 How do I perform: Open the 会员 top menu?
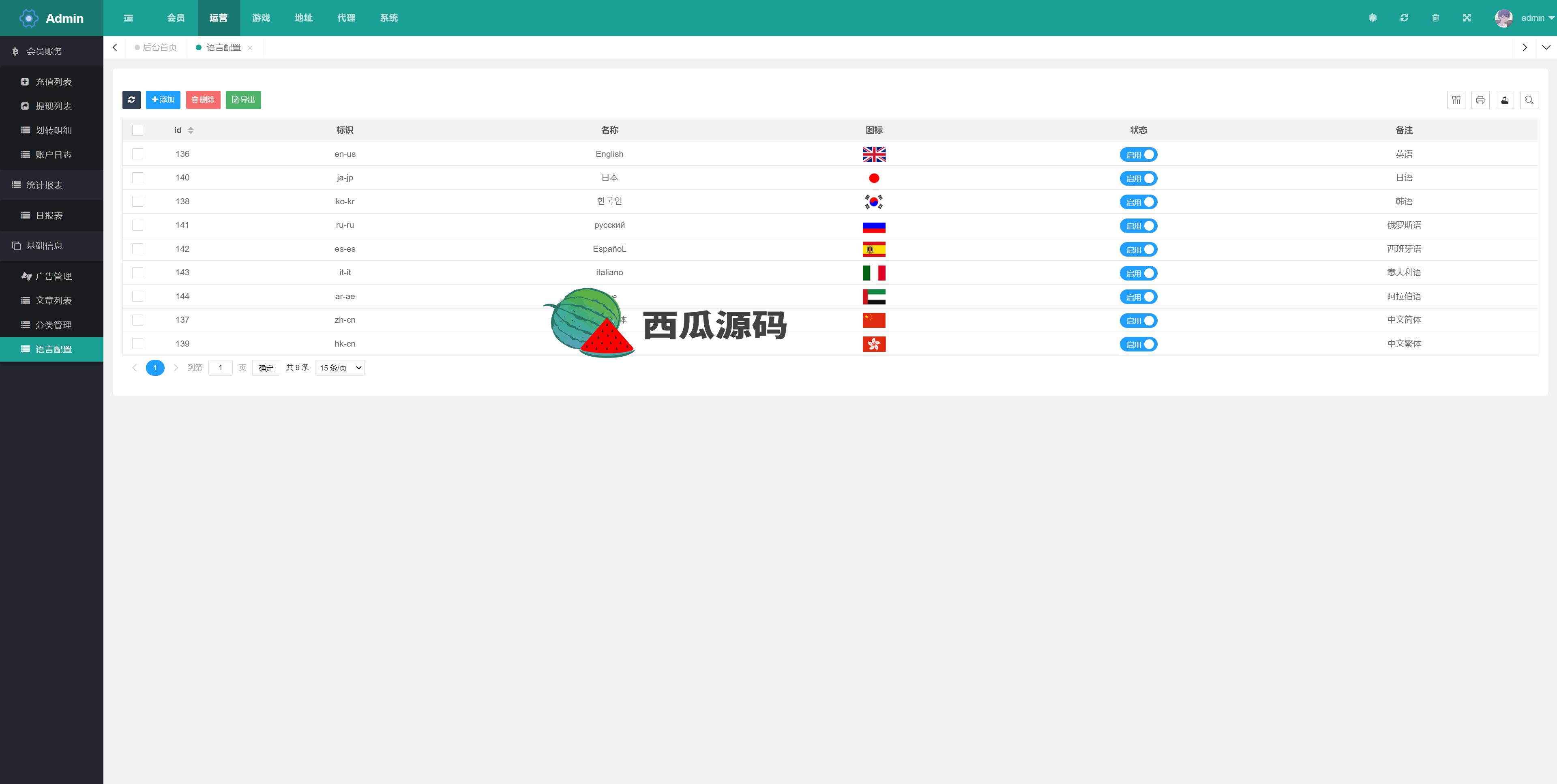(176, 18)
